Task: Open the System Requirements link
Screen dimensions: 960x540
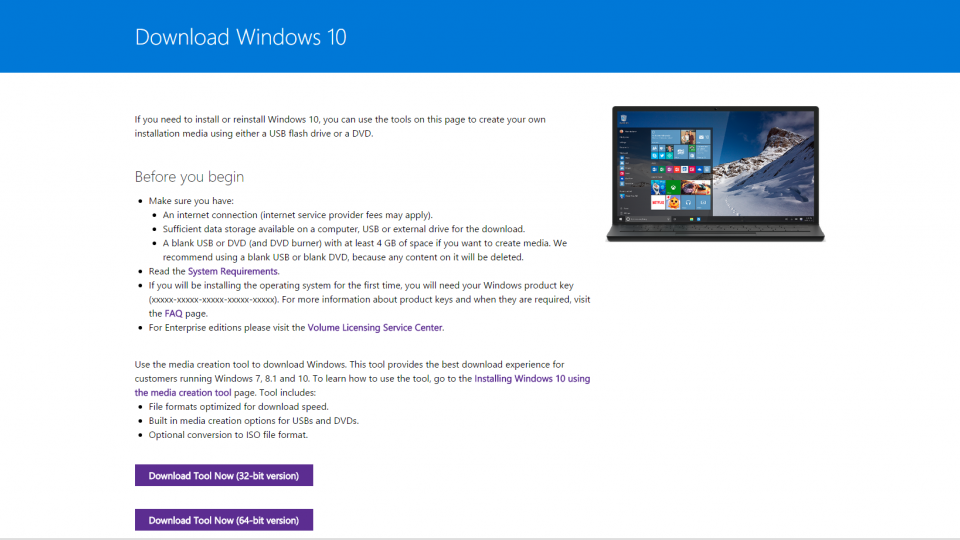Action: [233, 271]
